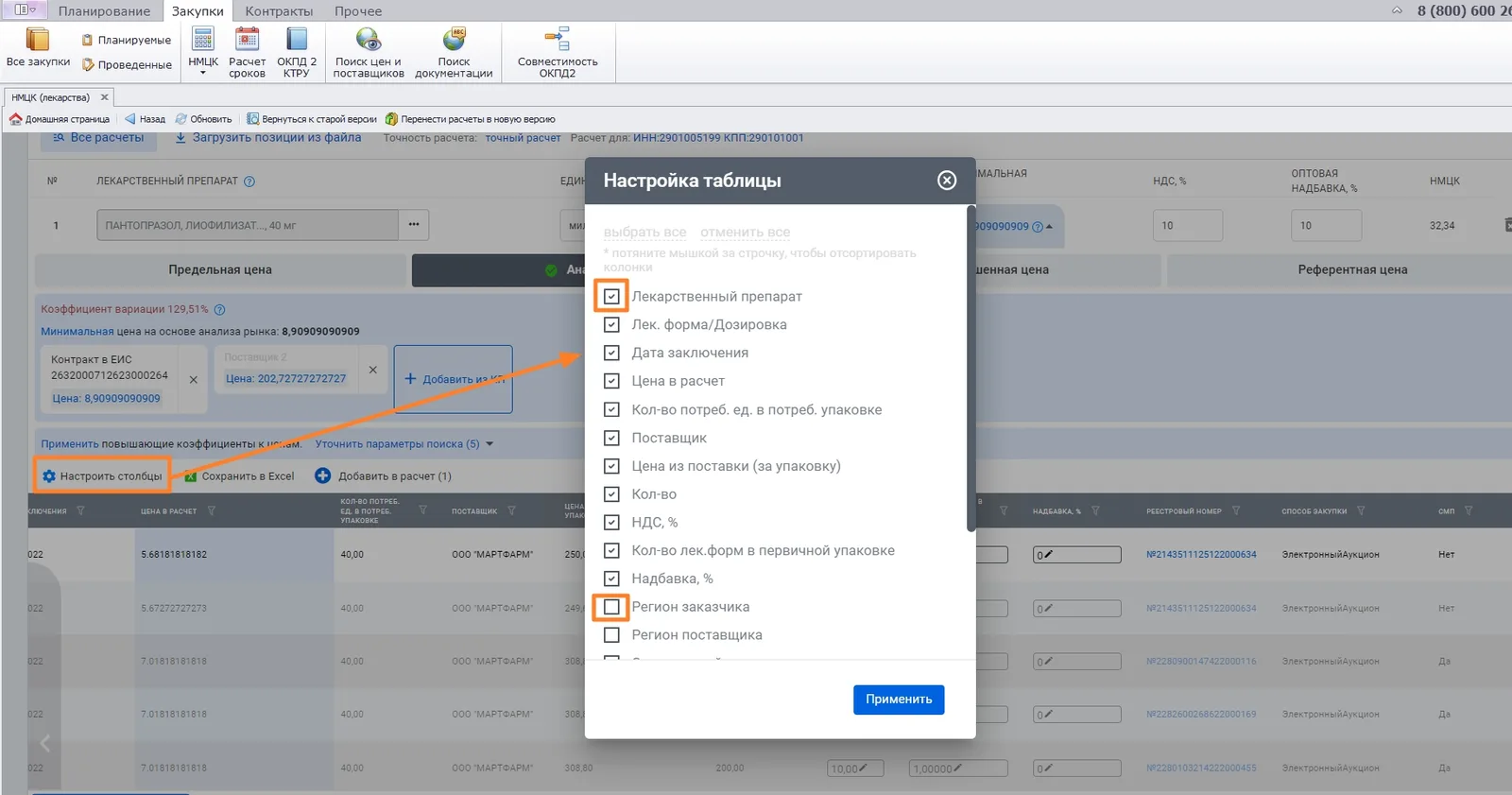
Task: Click Загрузить позиции из файла
Action: coord(268,138)
